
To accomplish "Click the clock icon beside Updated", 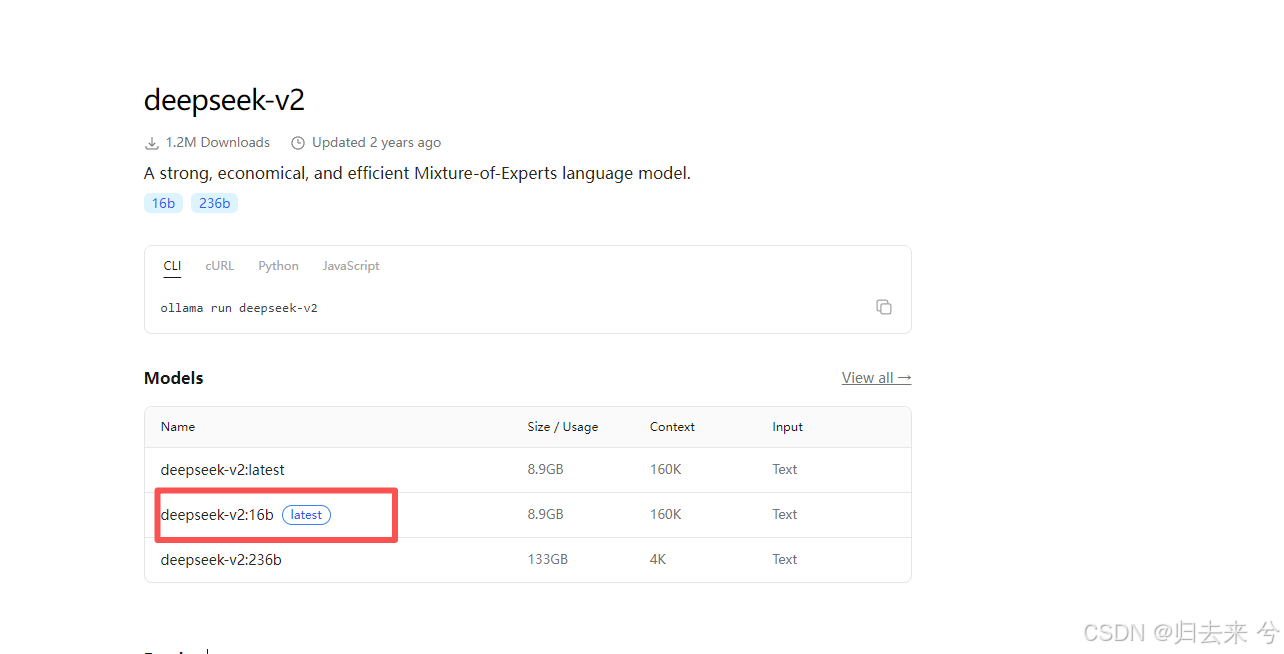I will [298, 143].
